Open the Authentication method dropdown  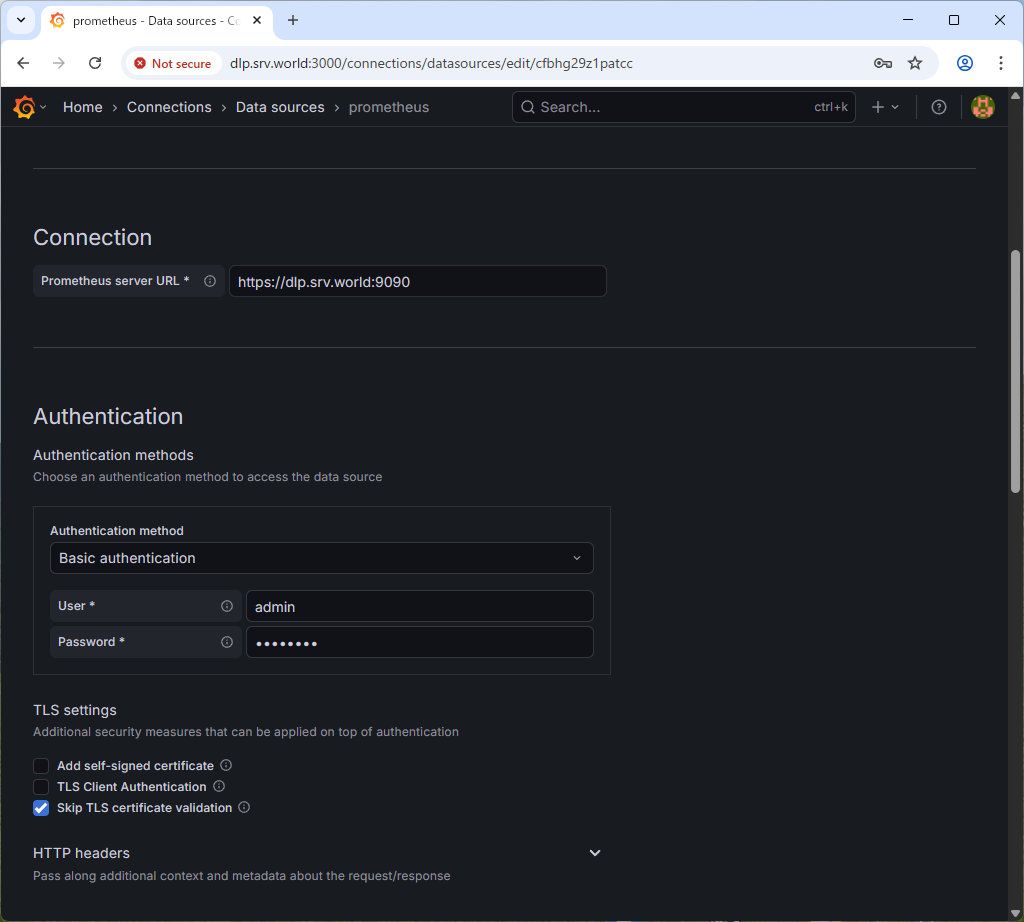click(321, 558)
